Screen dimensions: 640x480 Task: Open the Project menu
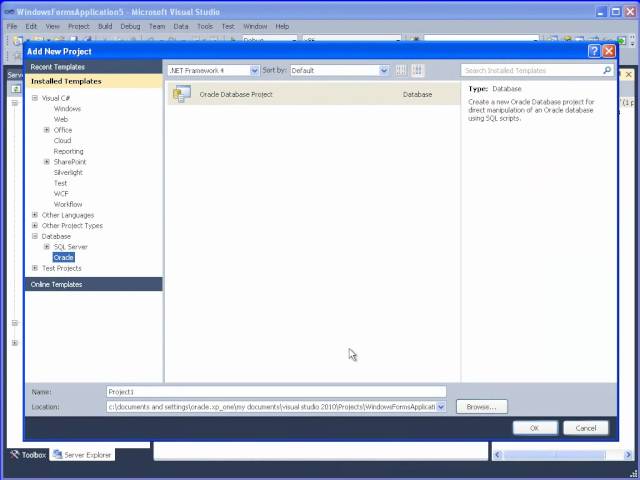click(x=78, y=26)
